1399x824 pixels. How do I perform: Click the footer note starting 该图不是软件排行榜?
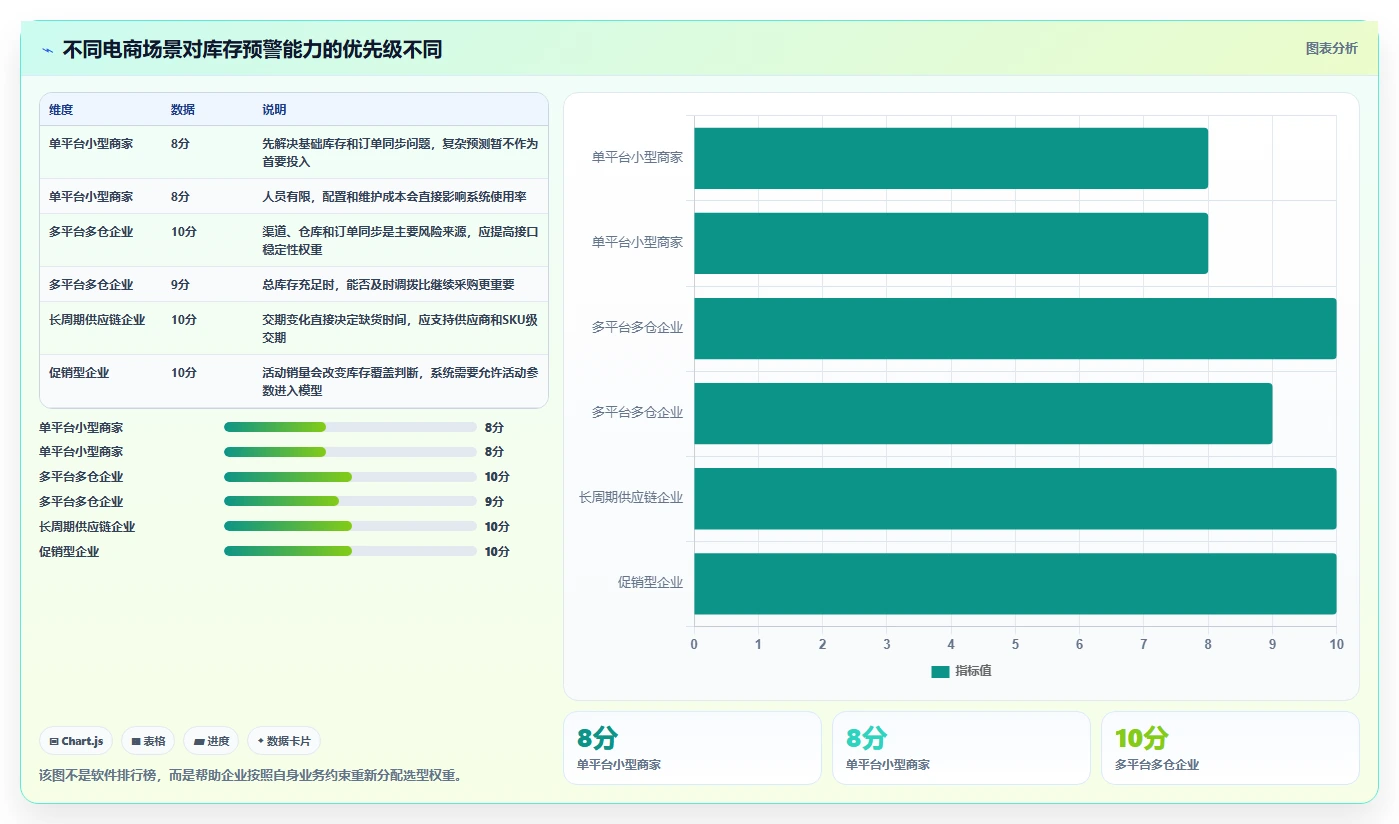(250, 775)
